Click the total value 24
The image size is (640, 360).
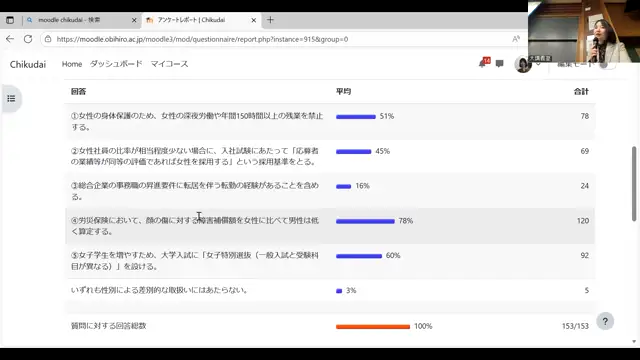pyautogui.click(x=584, y=186)
